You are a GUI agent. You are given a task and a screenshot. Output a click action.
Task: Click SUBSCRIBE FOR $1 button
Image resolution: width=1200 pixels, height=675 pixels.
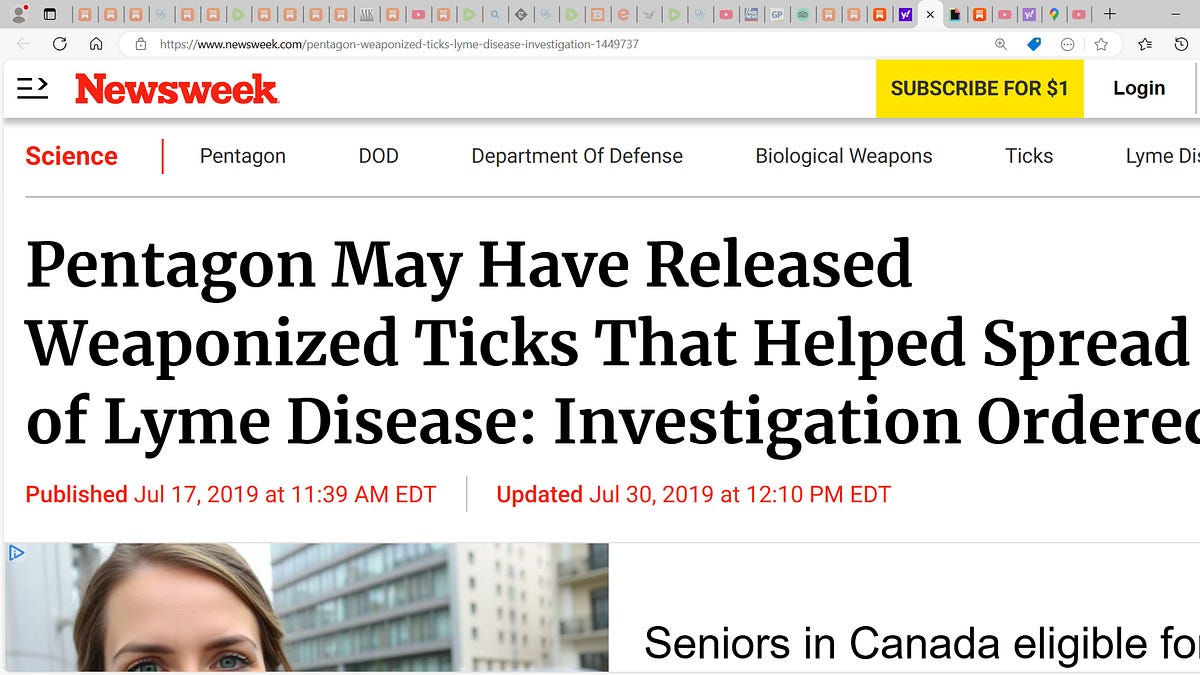(x=980, y=88)
